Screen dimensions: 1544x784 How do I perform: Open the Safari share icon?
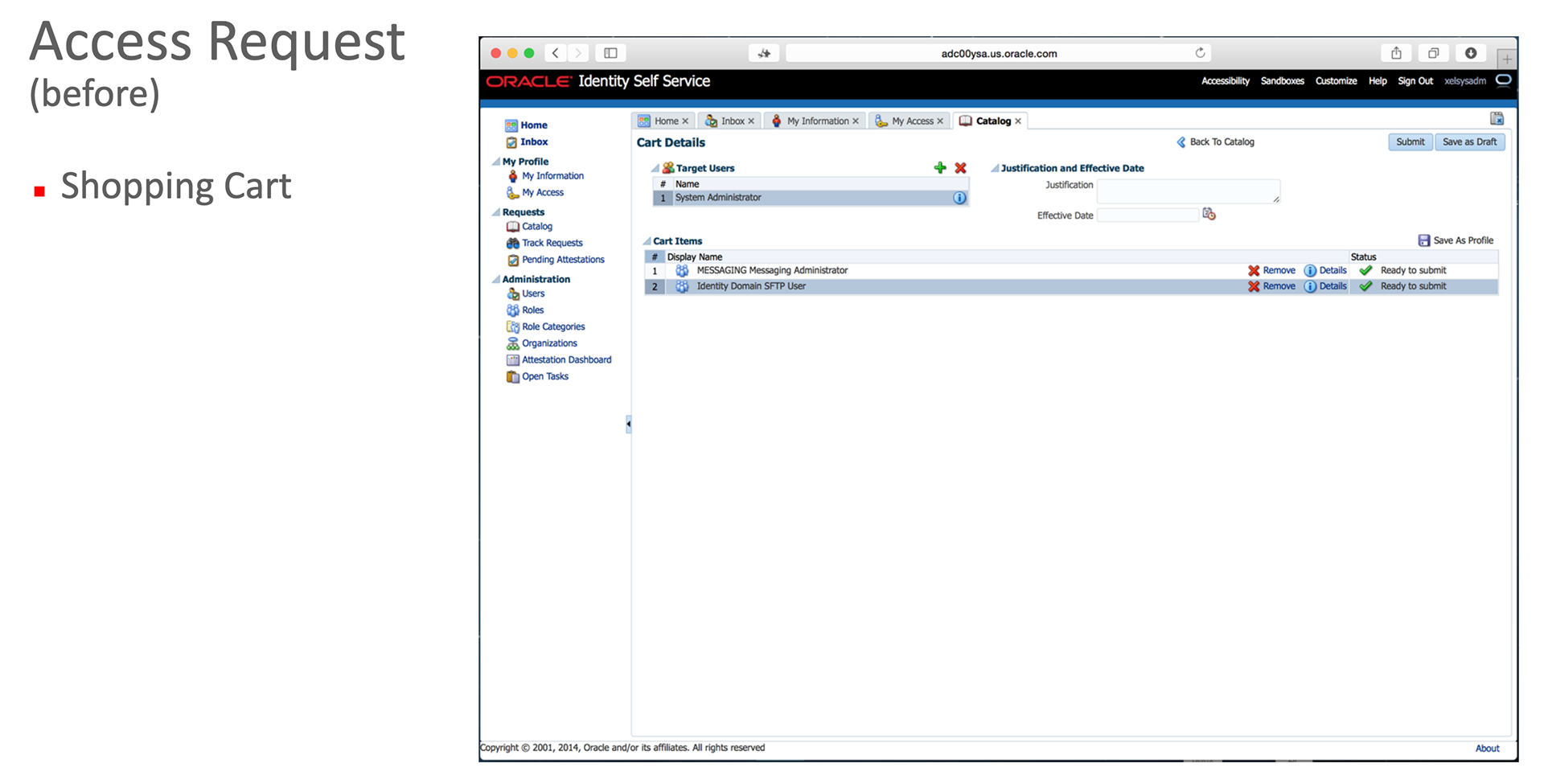(1396, 53)
